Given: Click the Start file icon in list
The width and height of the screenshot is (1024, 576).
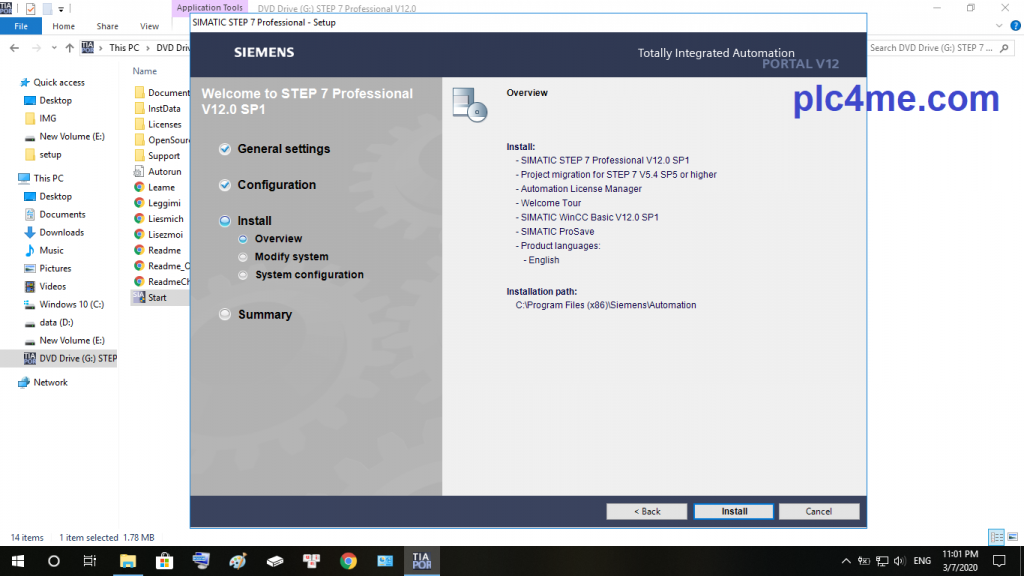Looking at the screenshot, I should click(139, 298).
